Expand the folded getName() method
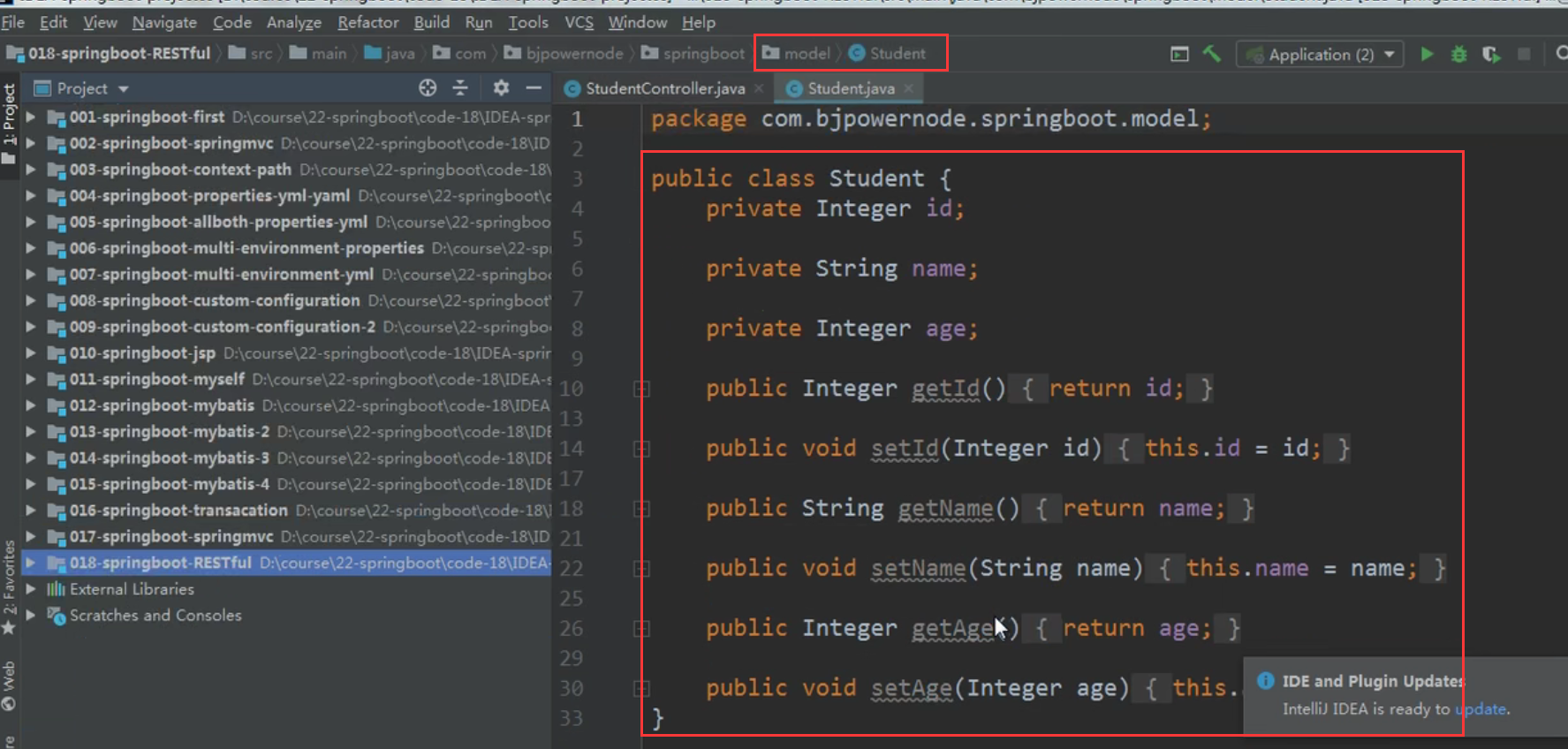Screen dimensions: 1568x749 pyautogui.click(x=641, y=509)
